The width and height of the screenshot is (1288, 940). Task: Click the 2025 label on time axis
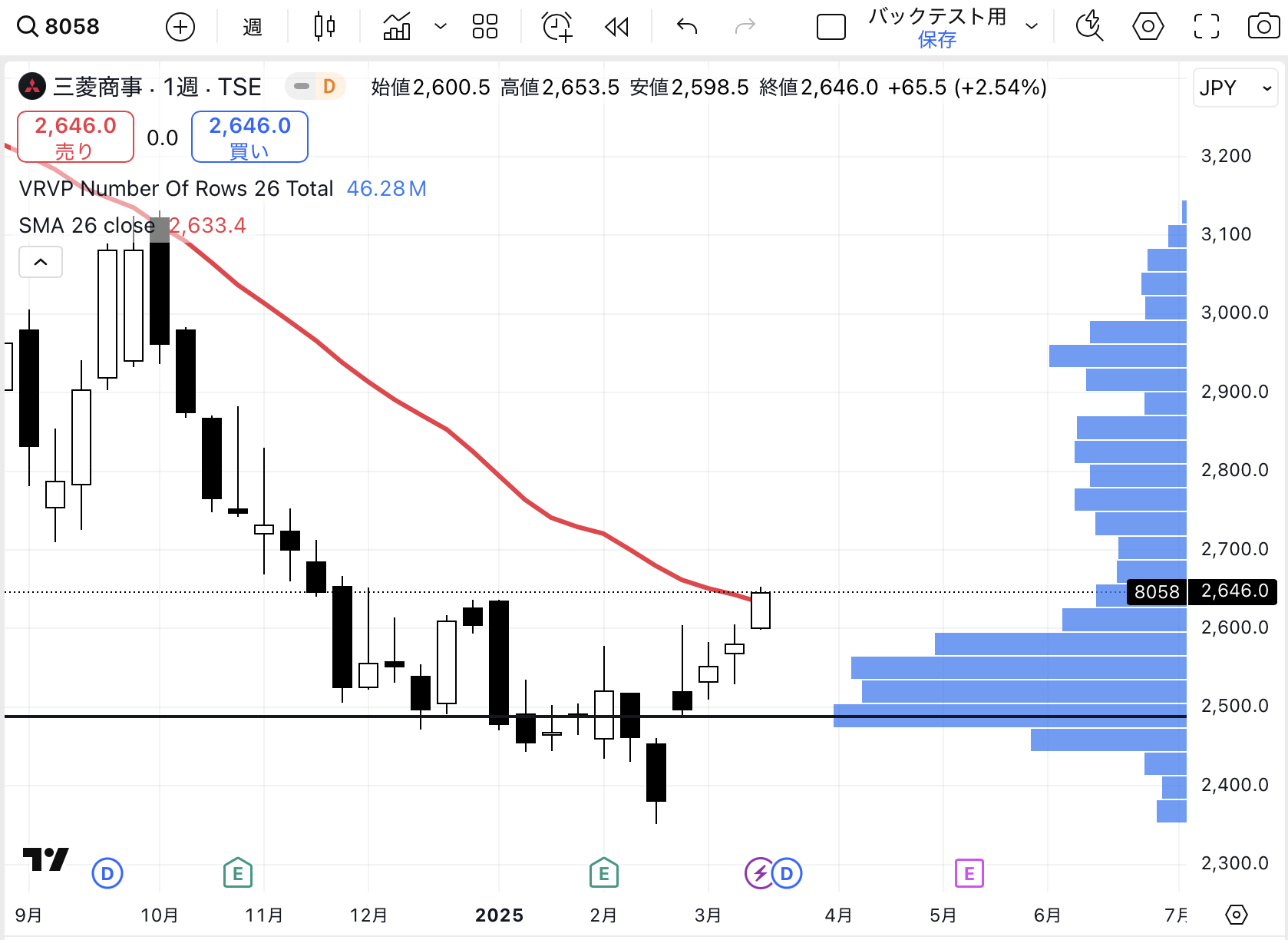pyautogui.click(x=499, y=915)
